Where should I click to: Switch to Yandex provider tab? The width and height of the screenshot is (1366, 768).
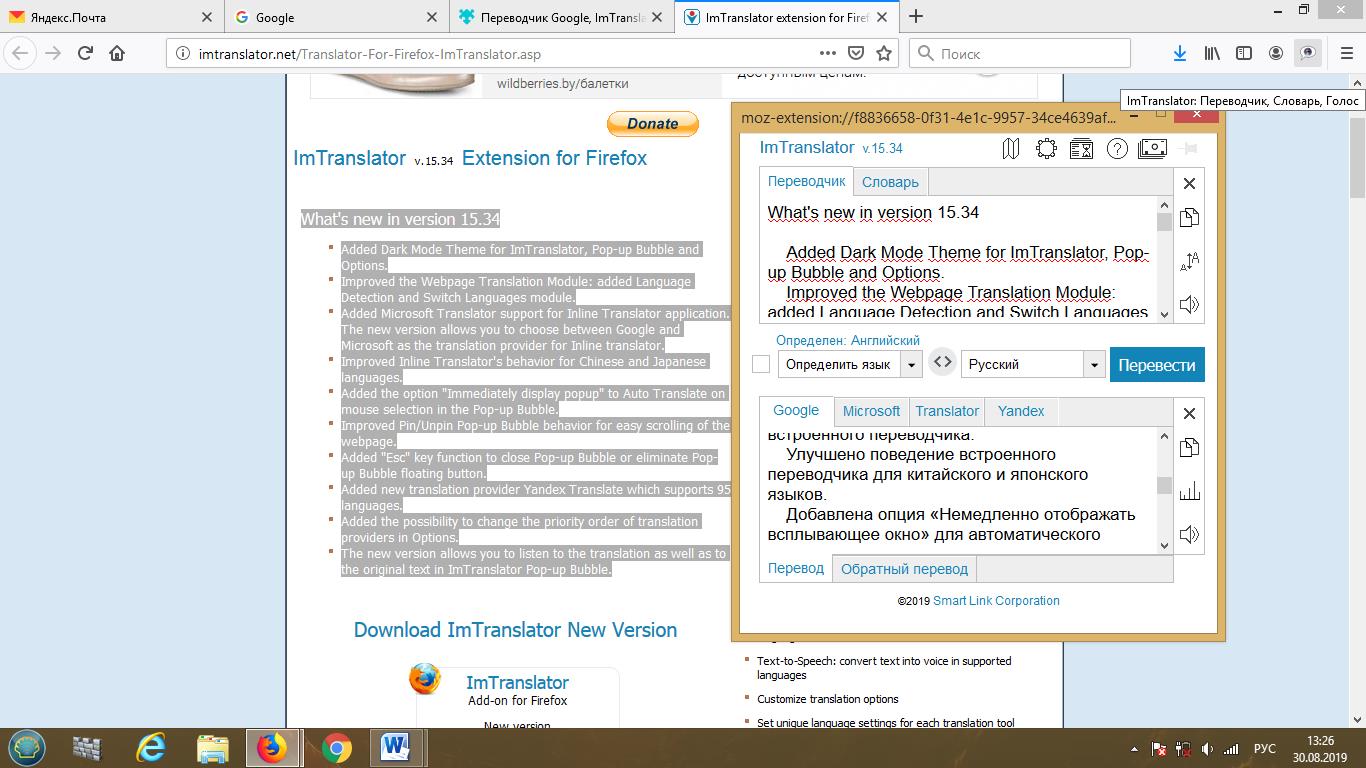click(x=1021, y=411)
